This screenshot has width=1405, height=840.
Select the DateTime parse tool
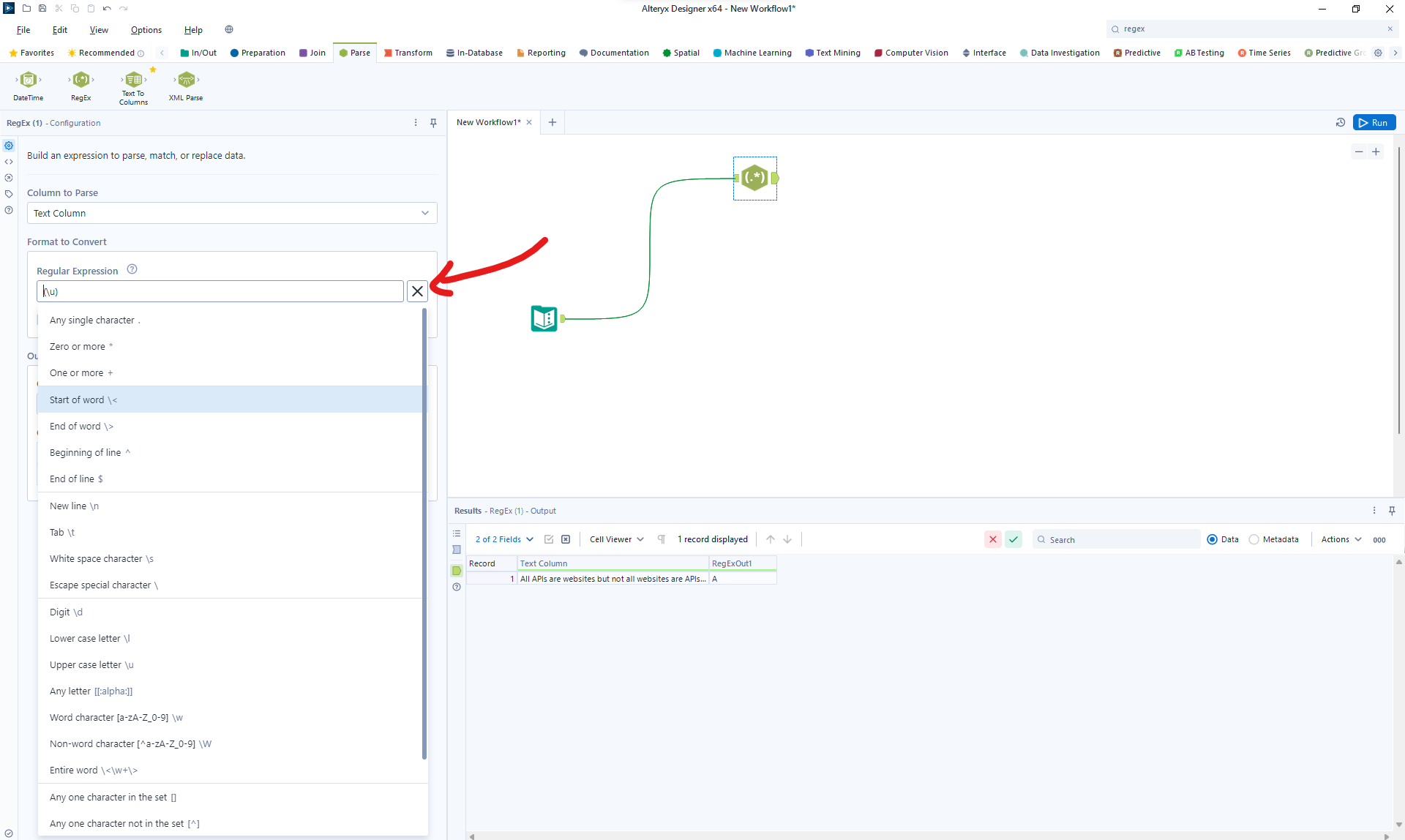click(x=29, y=80)
